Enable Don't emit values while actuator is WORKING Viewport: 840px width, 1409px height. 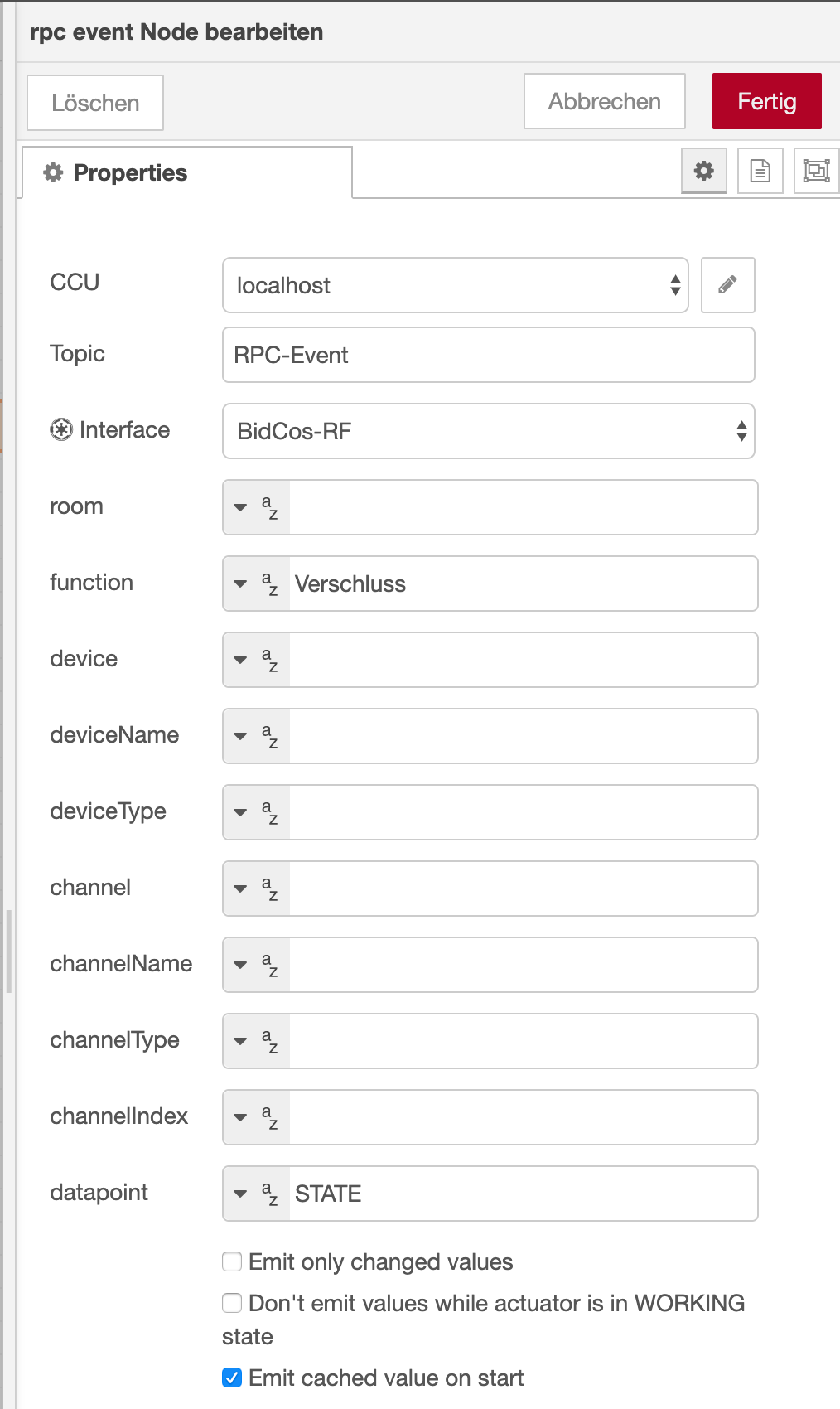(231, 1303)
